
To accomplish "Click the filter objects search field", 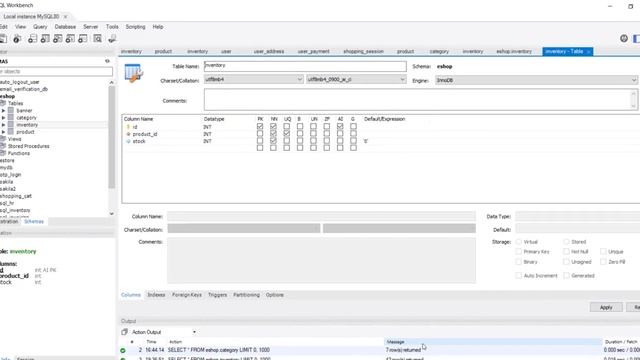I will point(56,71).
